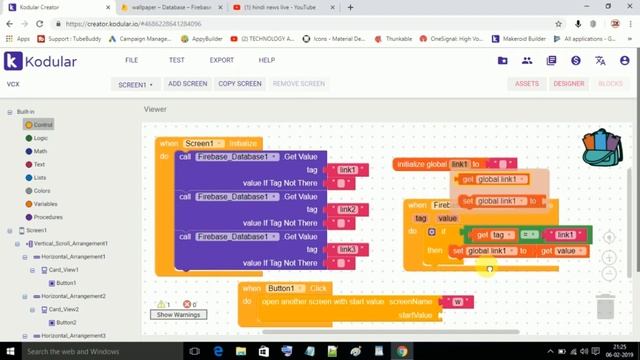Open Edge browser from taskbar
The image size is (640, 360).
click(x=218, y=351)
